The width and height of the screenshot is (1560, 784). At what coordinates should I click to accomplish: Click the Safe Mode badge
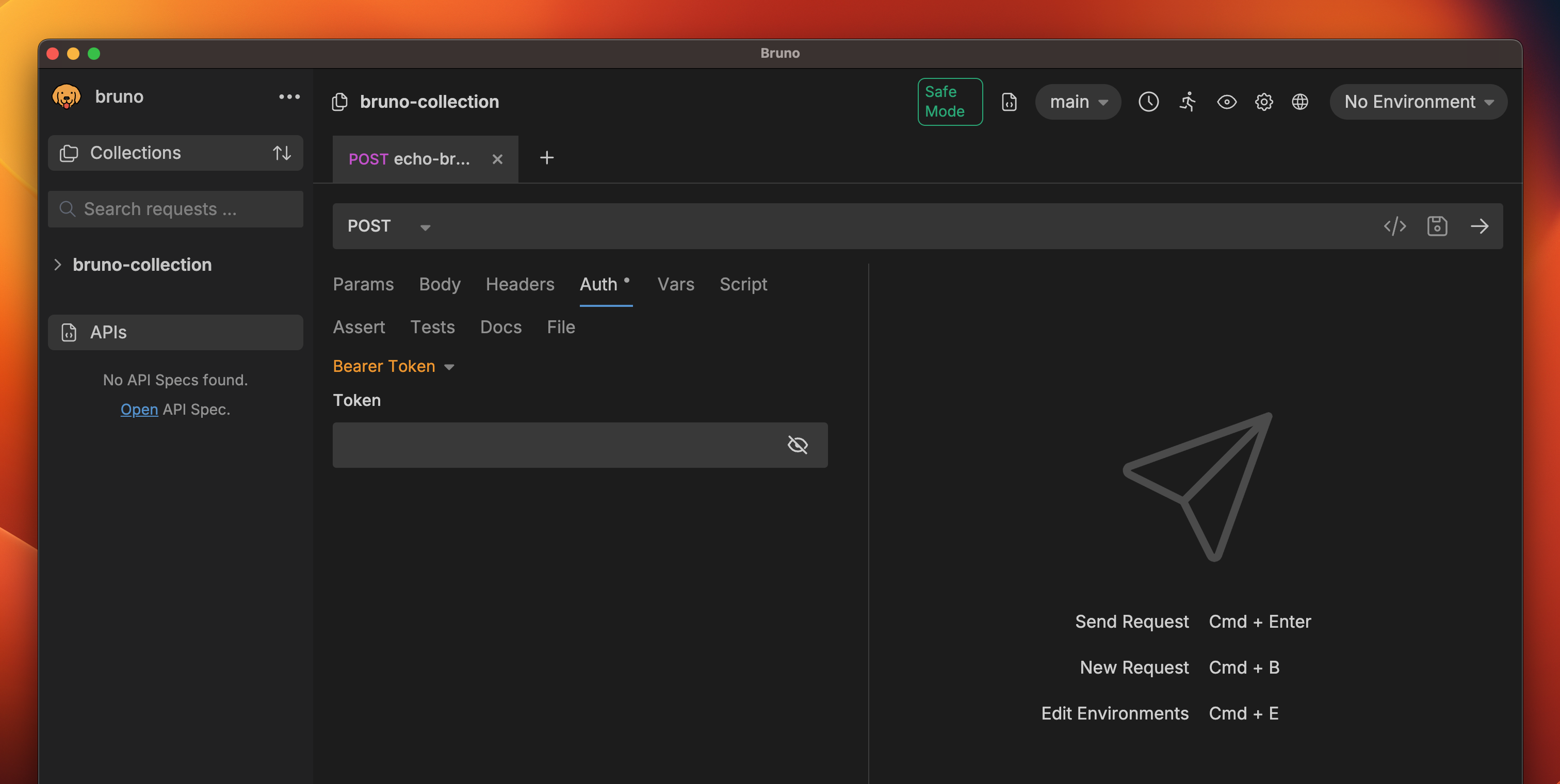coord(949,102)
